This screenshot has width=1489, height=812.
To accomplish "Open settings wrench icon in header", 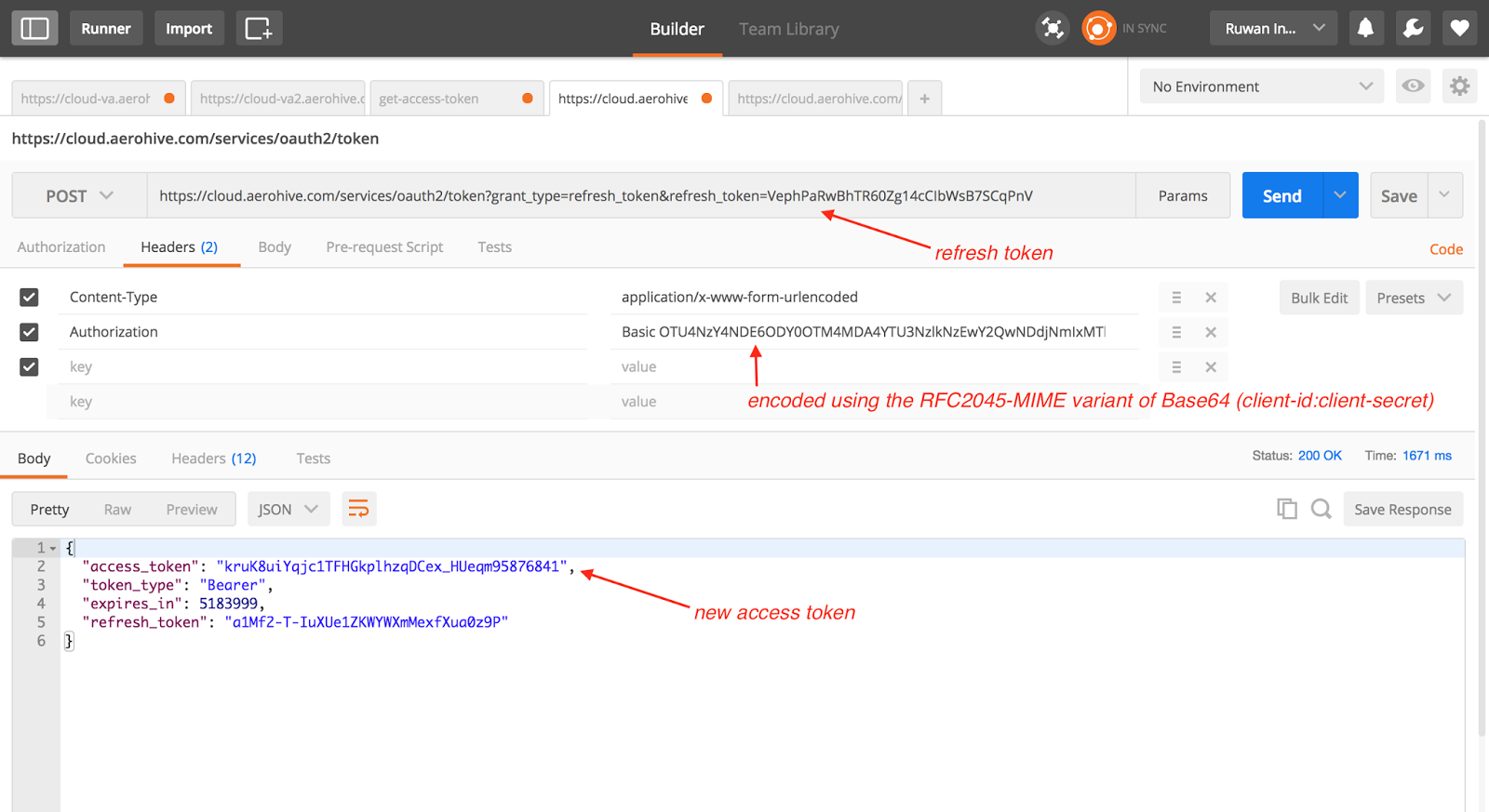I will 1413,29.
